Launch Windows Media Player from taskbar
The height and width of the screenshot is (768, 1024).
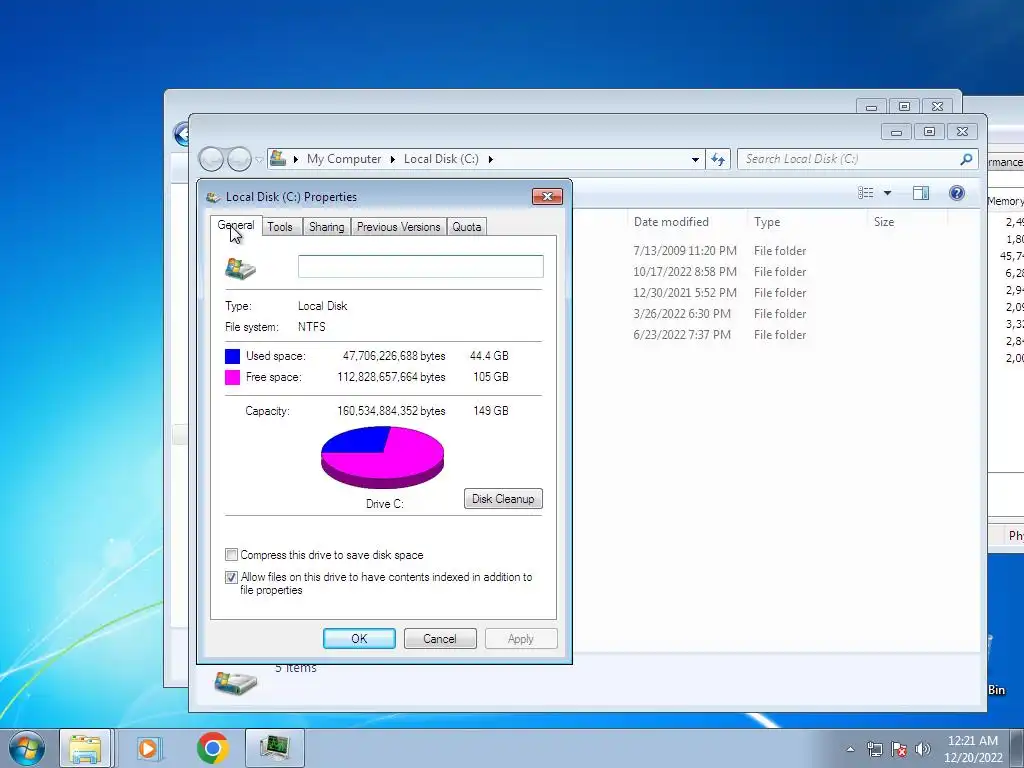(149, 748)
